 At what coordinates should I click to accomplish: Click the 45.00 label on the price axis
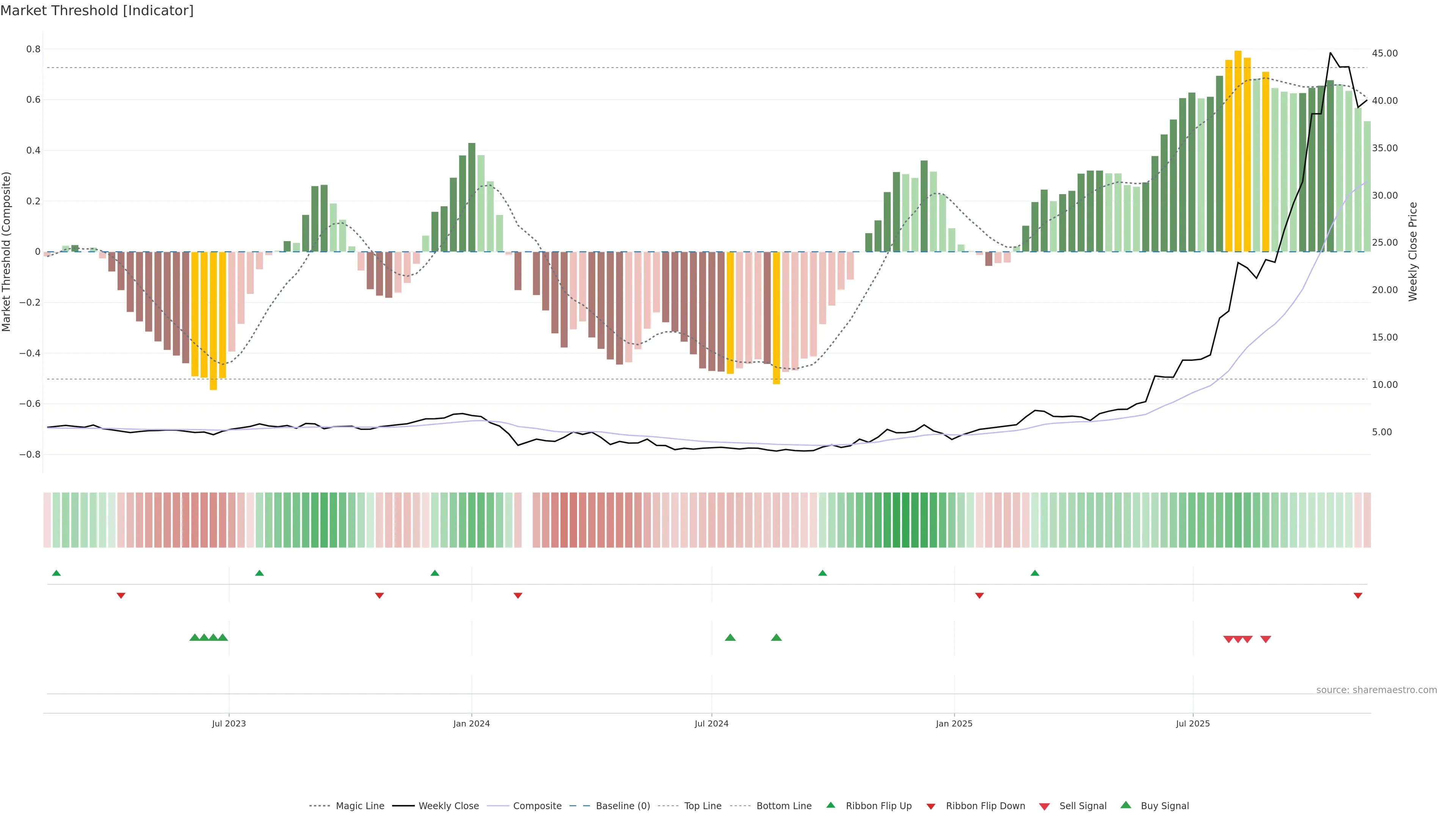[x=1384, y=53]
